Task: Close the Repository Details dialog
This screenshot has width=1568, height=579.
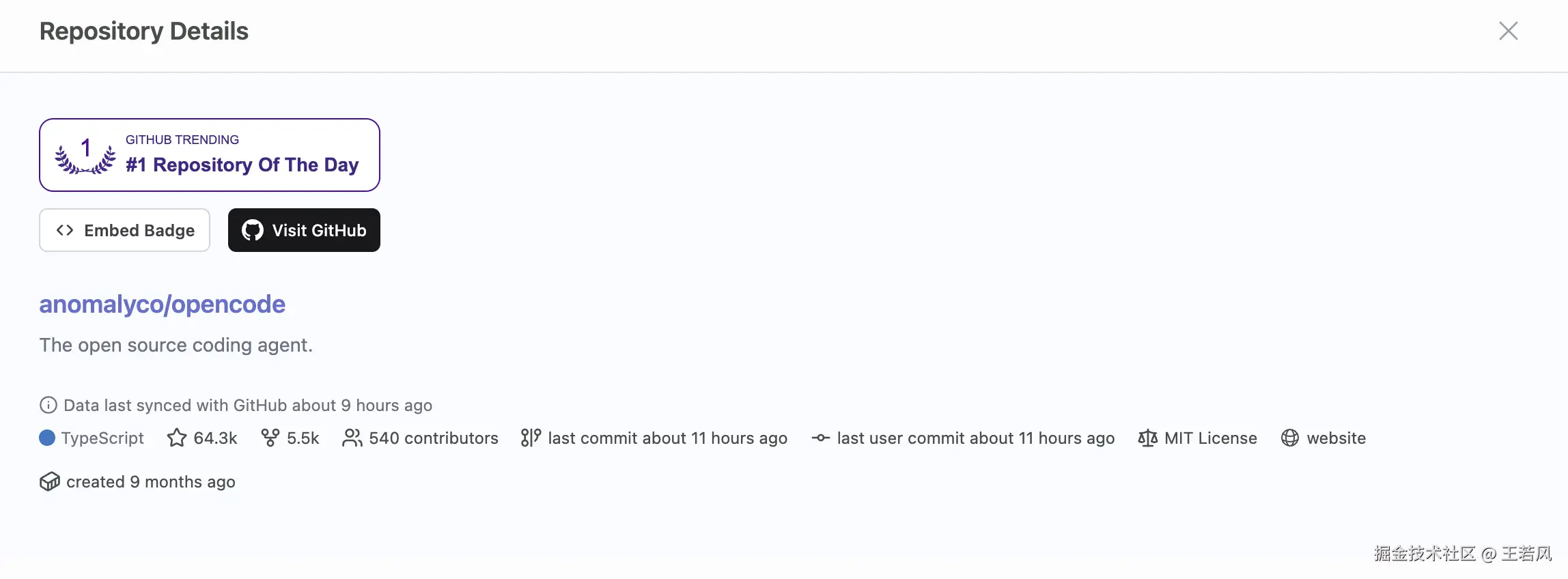Action: [x=1508, y=31]
